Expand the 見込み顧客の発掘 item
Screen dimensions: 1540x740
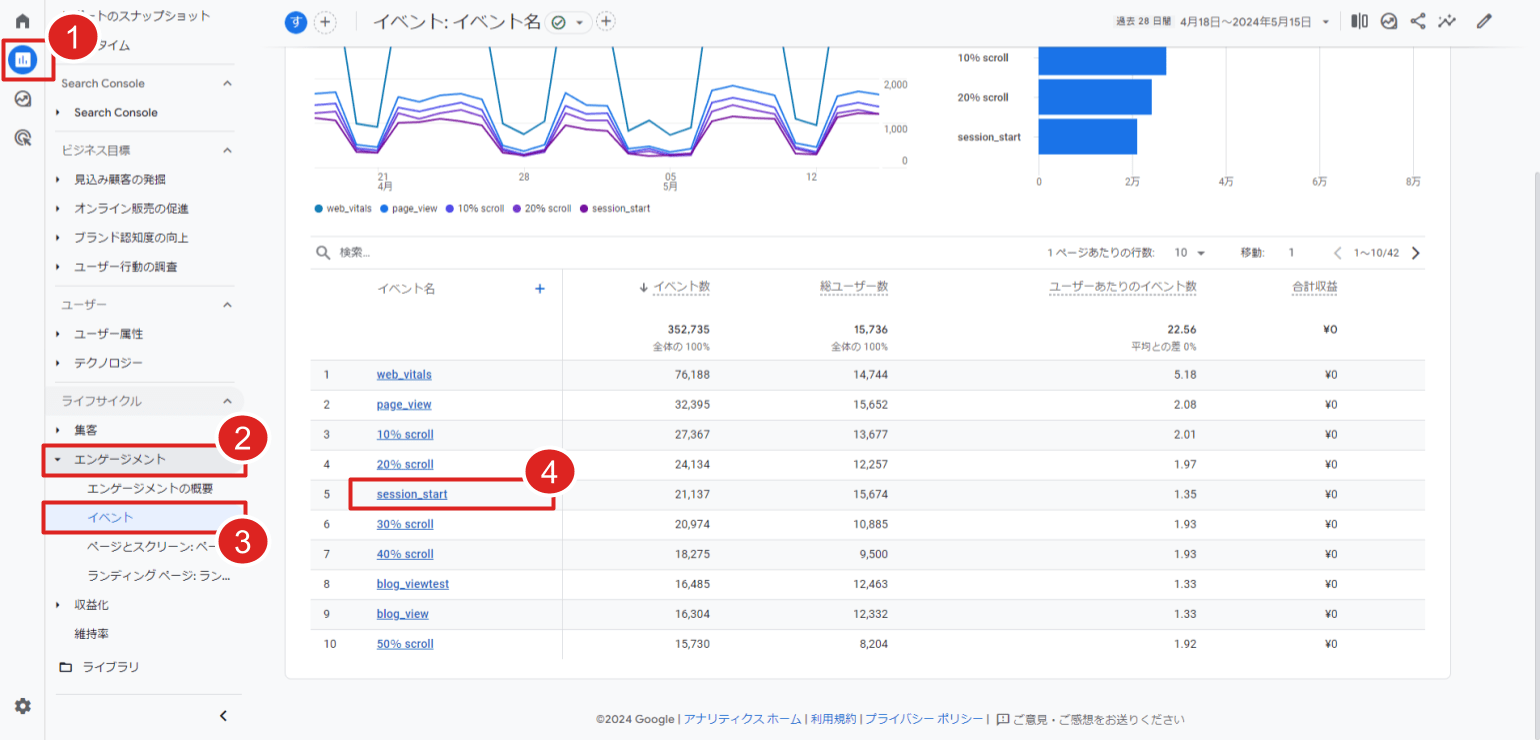(x=57, y=180)
